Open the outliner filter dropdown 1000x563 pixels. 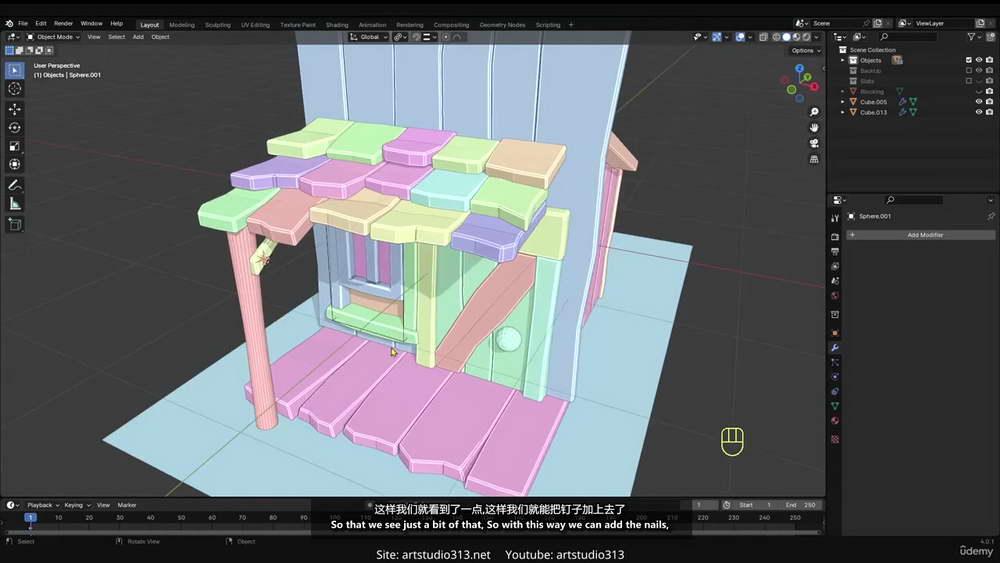(974, 37)
